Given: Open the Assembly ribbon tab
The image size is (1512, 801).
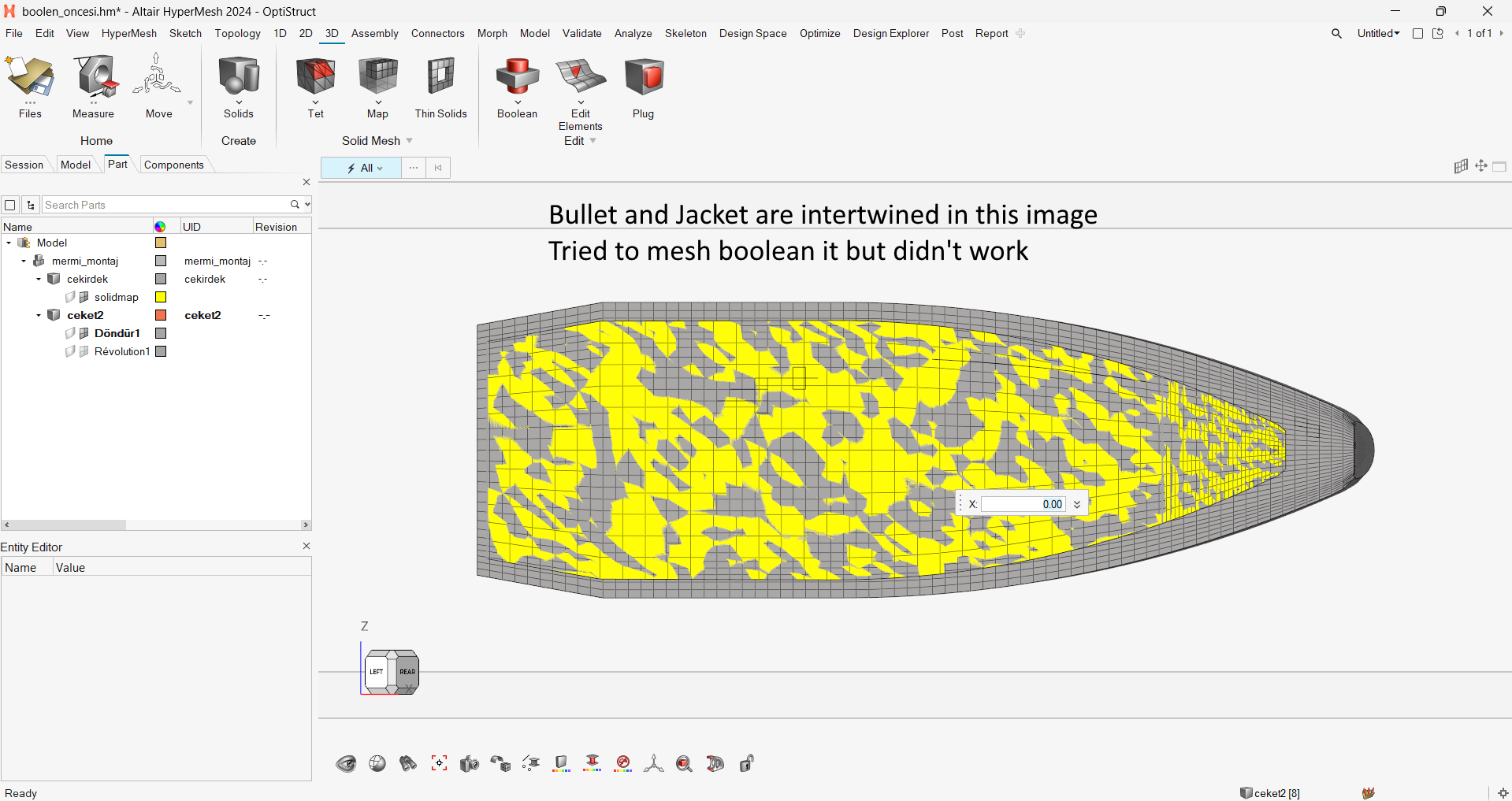Looking at the screenshot, I should [375, 33].
